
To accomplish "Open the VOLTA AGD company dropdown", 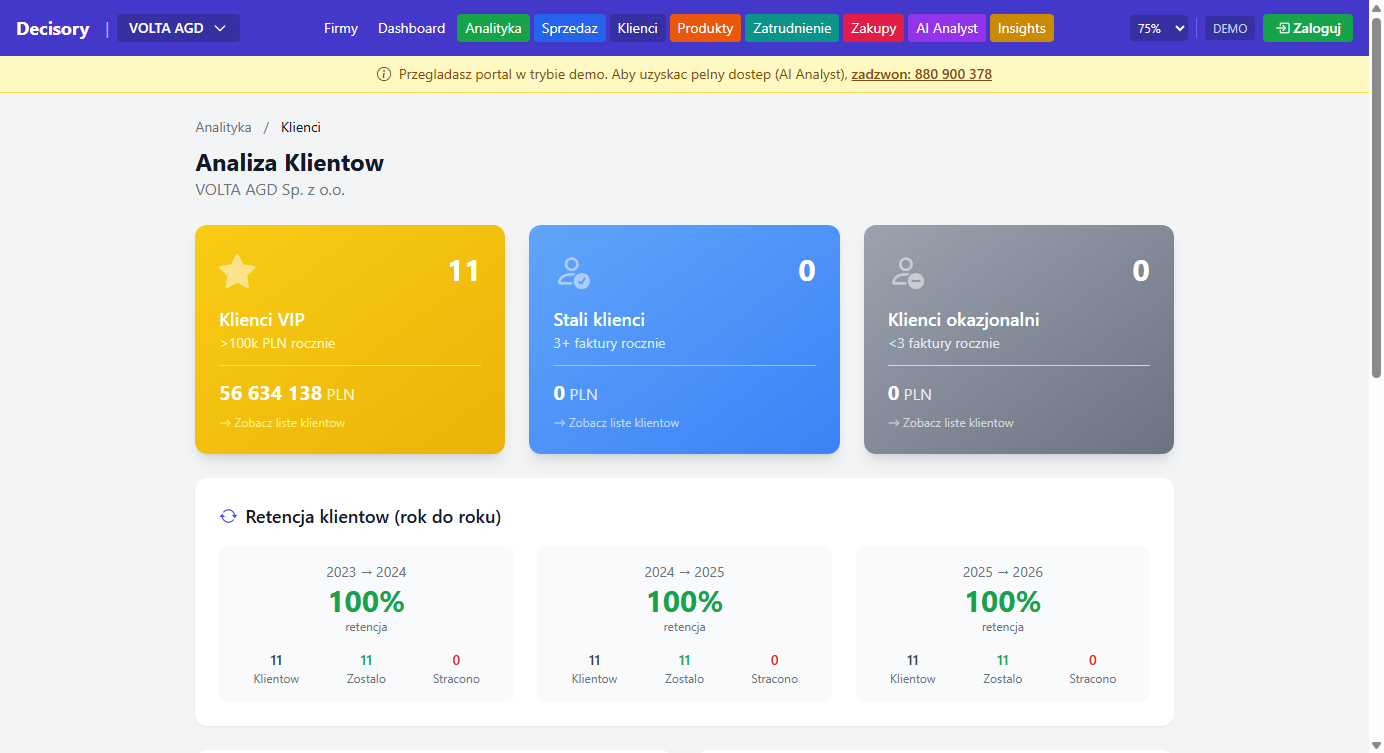I will (178, 28).
